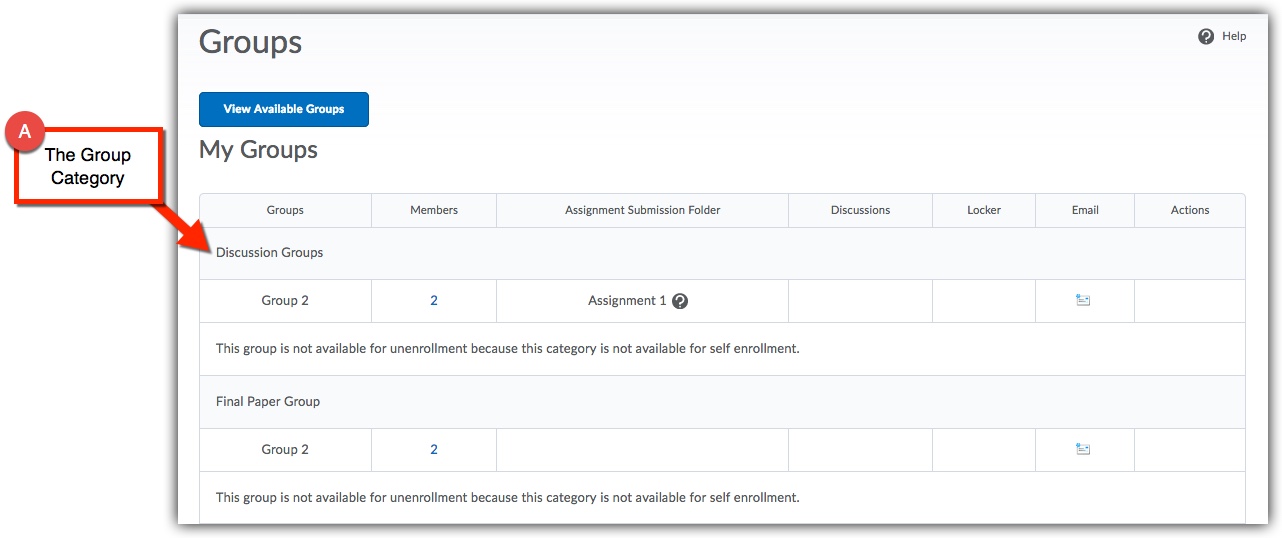Click the Help question mark icon
This screenshot has width=1282, height=538.
pyautogui.click(x=1206, y=37)
